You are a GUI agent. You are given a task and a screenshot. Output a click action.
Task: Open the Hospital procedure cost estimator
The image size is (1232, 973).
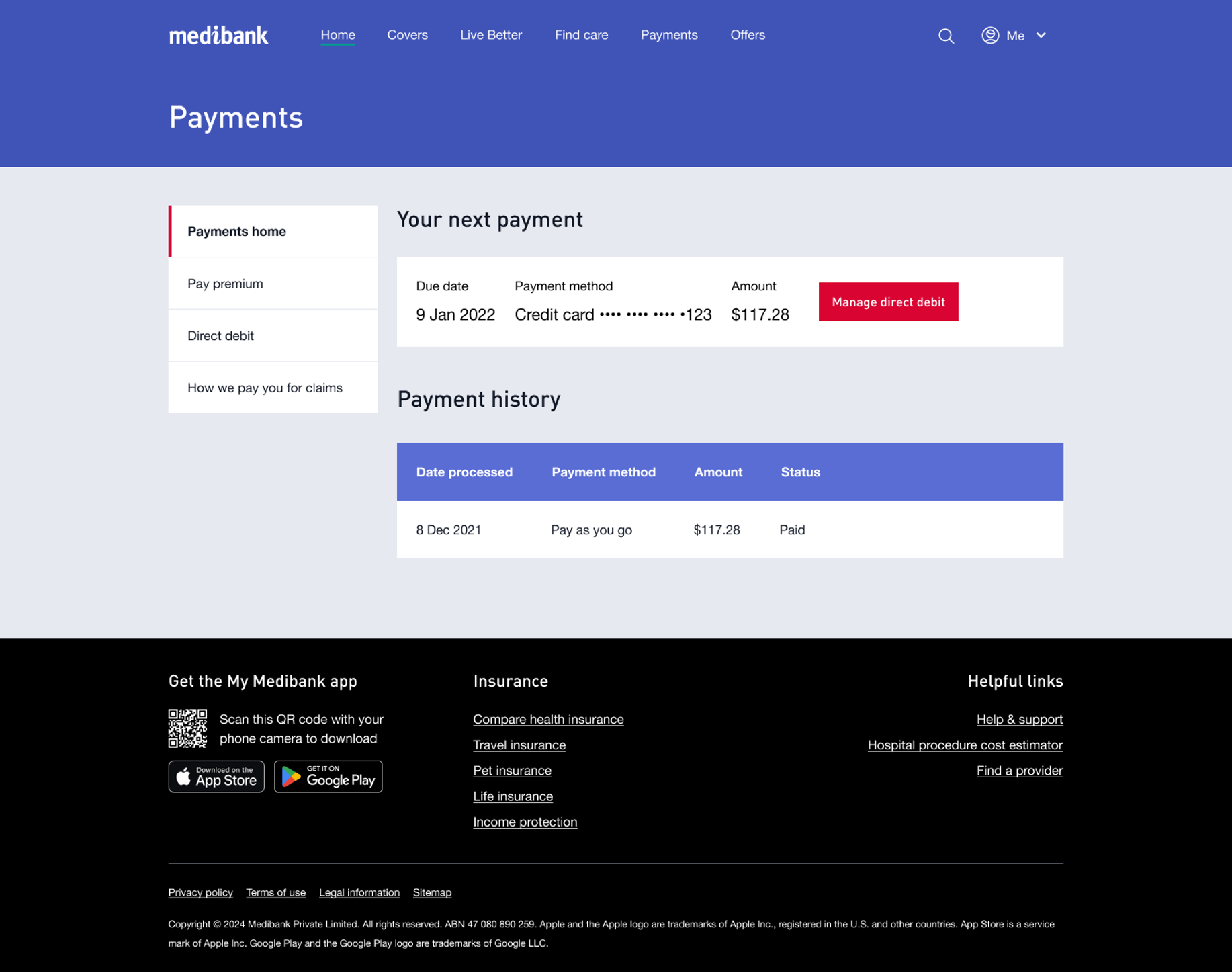tap(965, 745)
